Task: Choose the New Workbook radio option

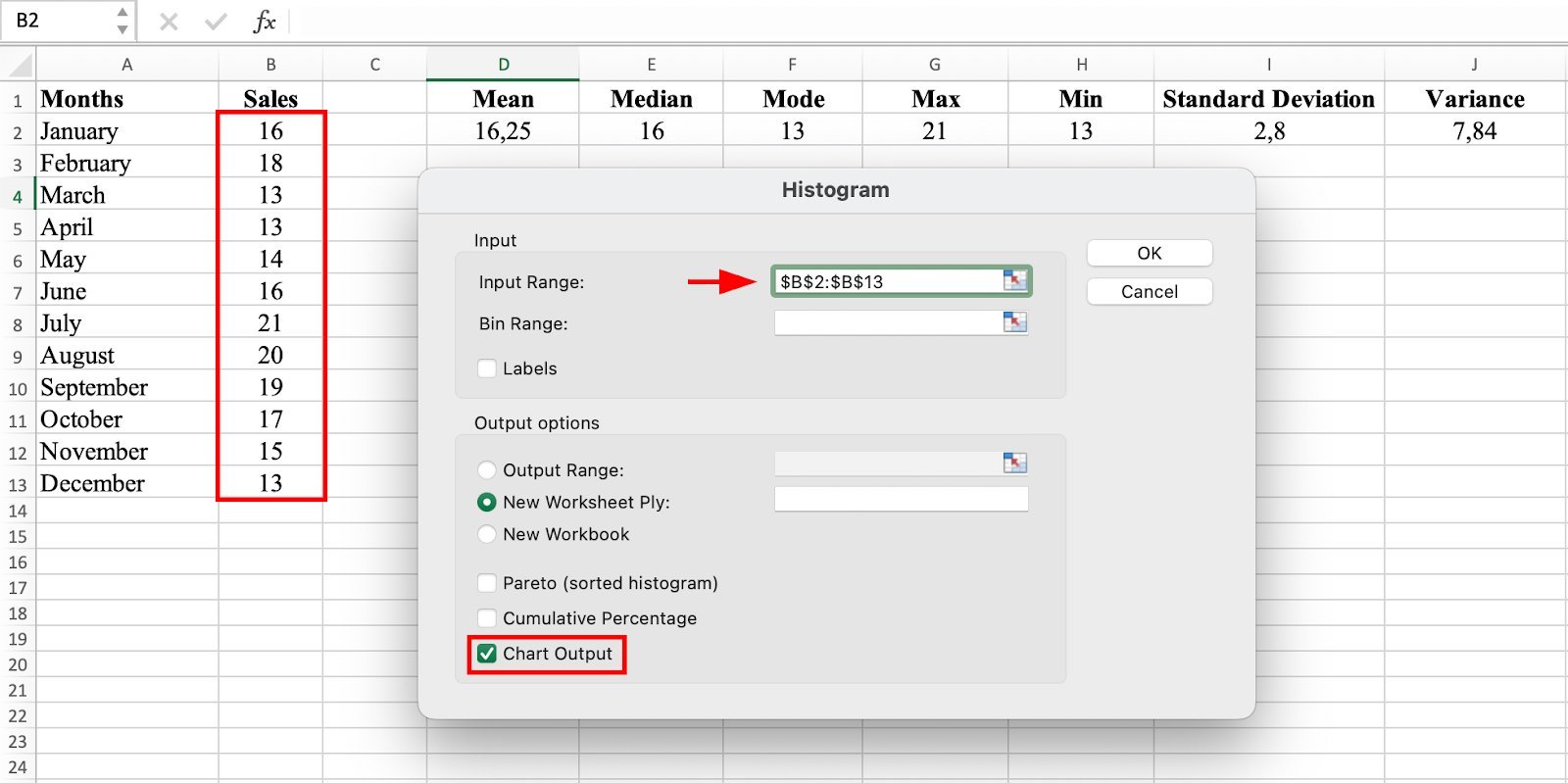Action: 487,534
